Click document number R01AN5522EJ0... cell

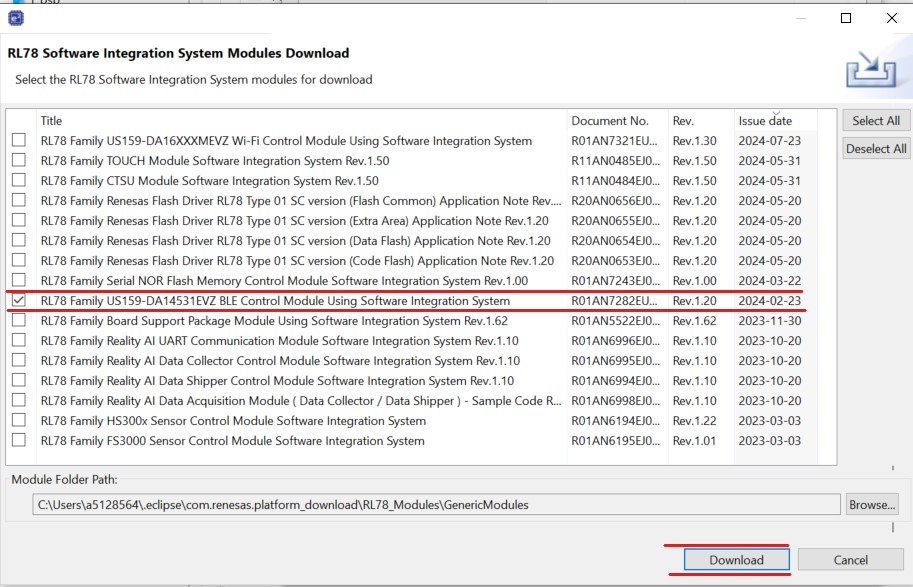coord(615,321)
